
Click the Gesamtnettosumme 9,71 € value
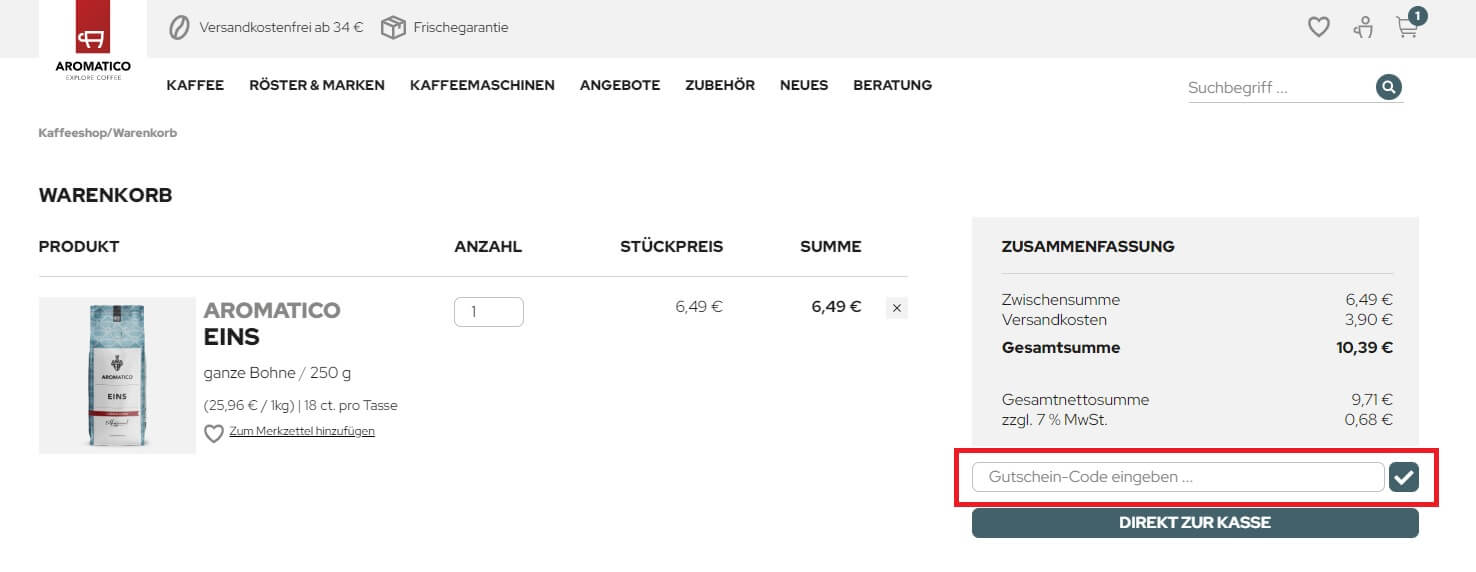coord(1372,400)
